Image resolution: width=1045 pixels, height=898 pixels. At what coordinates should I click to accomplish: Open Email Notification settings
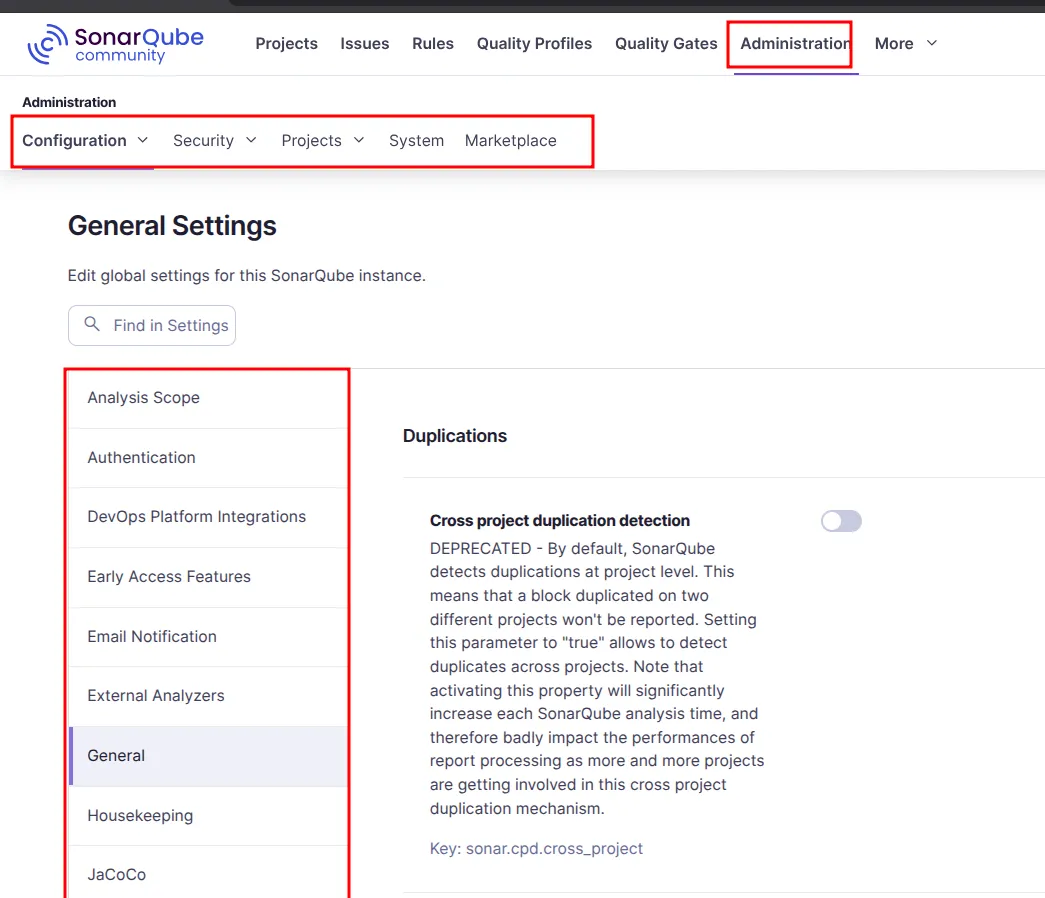point(209,637)
